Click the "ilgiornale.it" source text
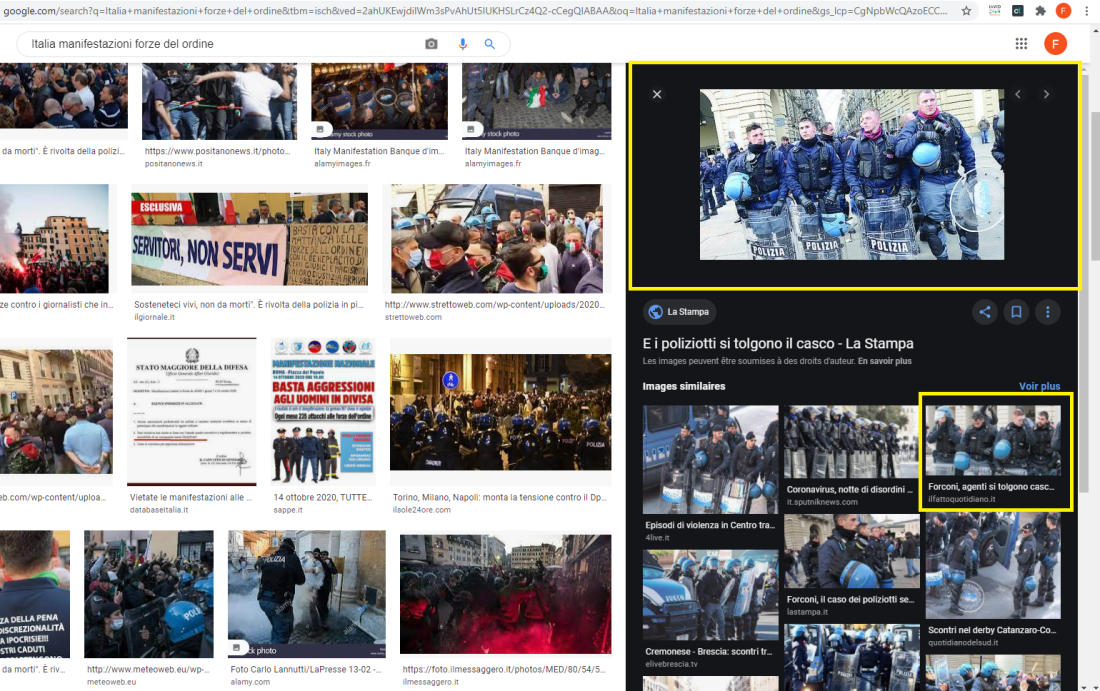The image size is (1100, 691). [154, 318]
